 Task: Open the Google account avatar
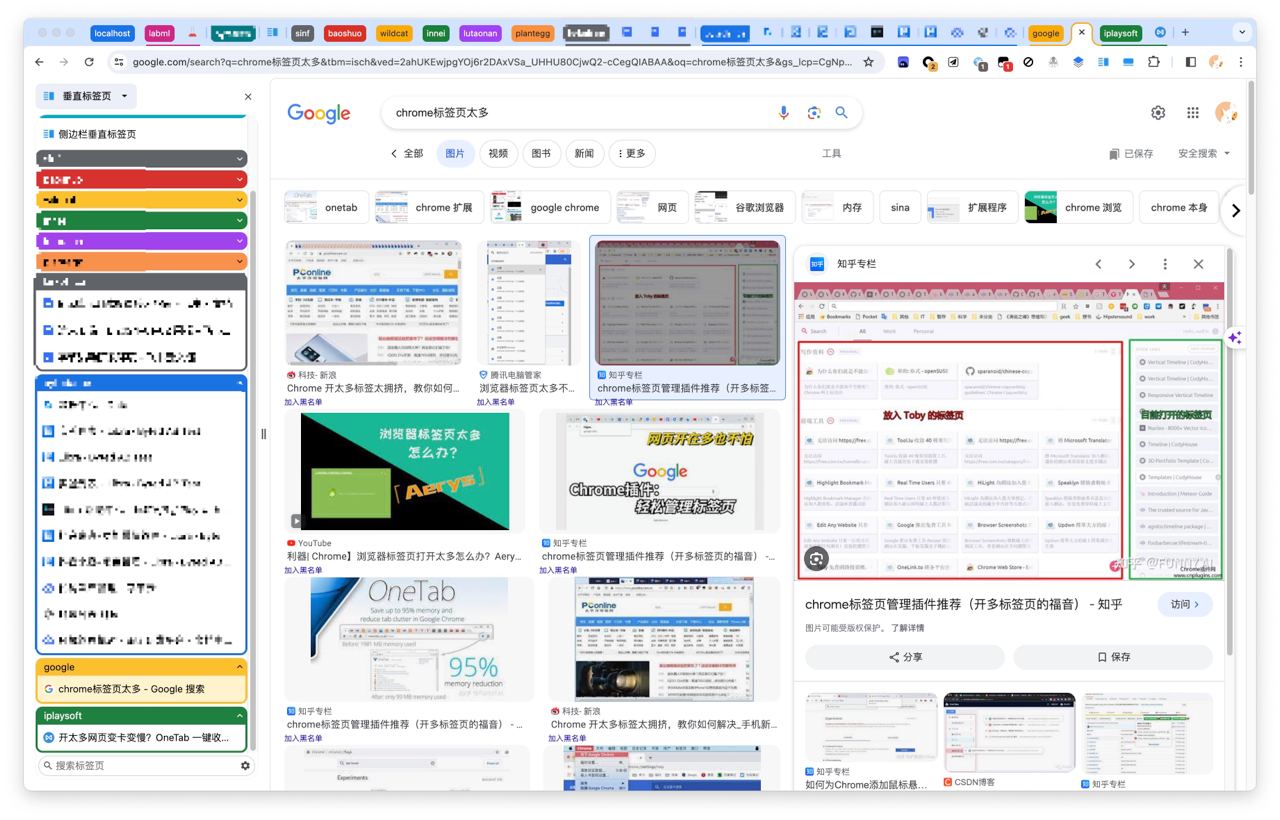click(1226, 113)
